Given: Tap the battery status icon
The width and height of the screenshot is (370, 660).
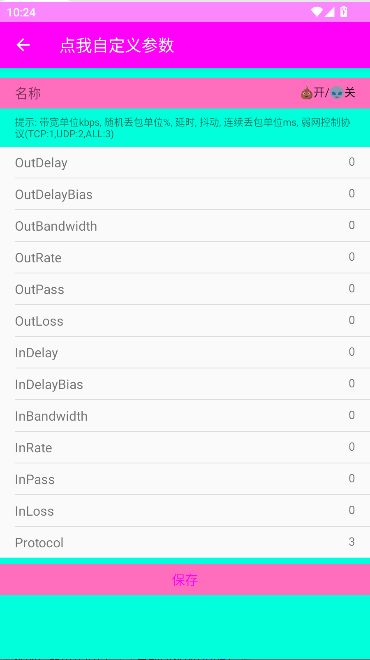Looking at the screenshot, I should click(x=344, y=12).
